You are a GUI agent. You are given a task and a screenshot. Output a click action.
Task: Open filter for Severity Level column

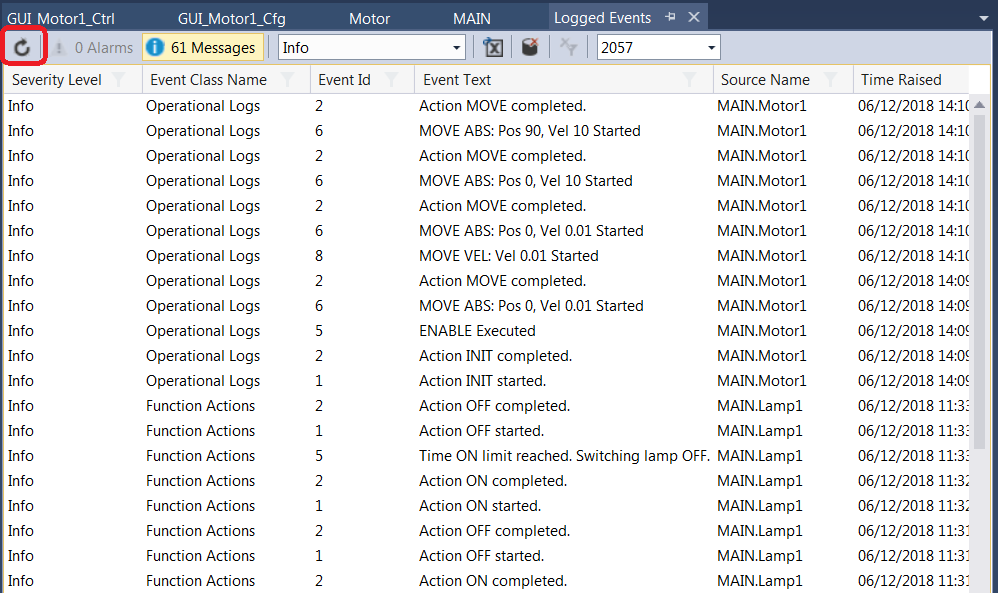click(x=119, y=80)
